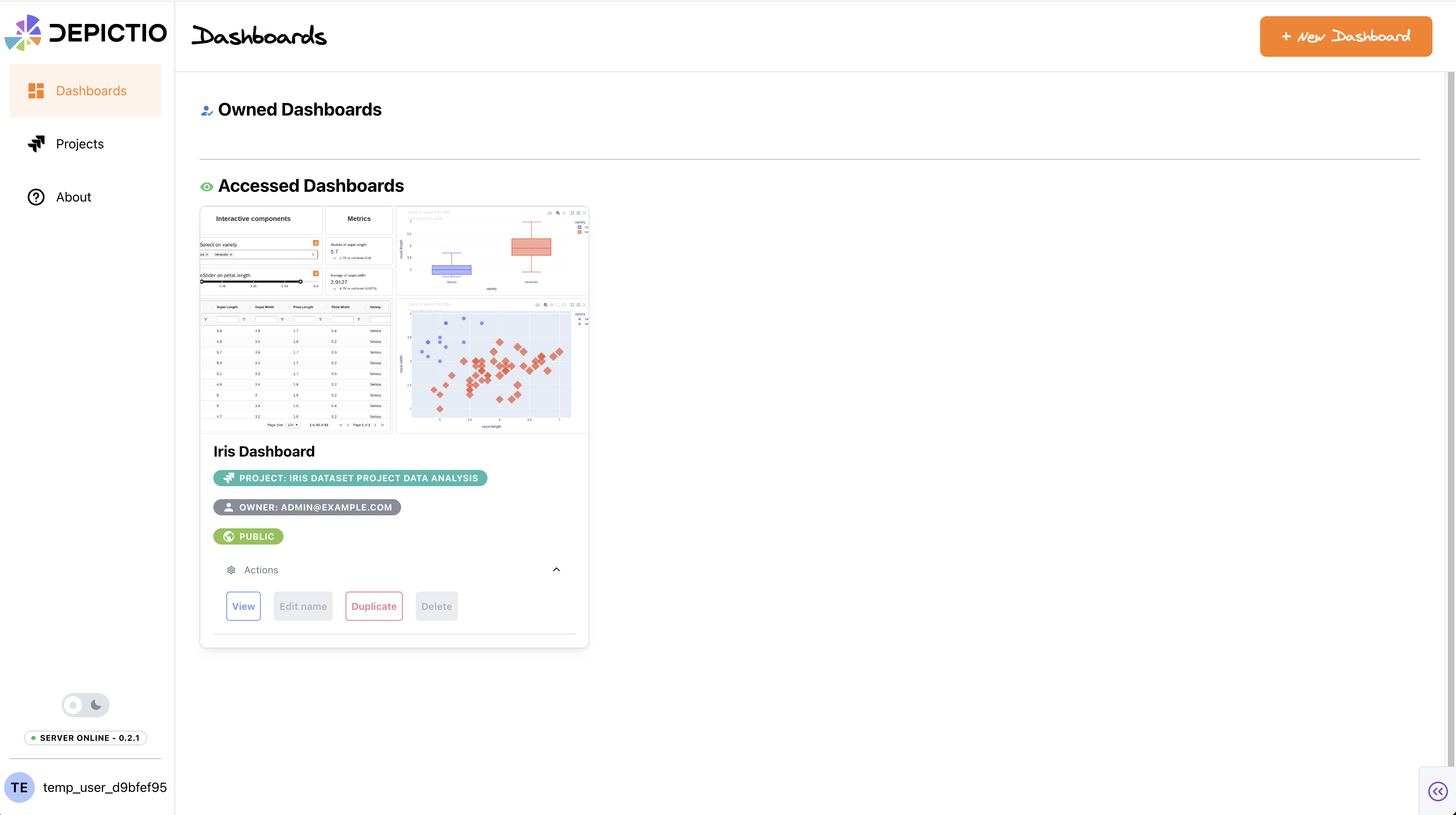Click the green eye icon beside Accessed Dashboards

[207, 187]
